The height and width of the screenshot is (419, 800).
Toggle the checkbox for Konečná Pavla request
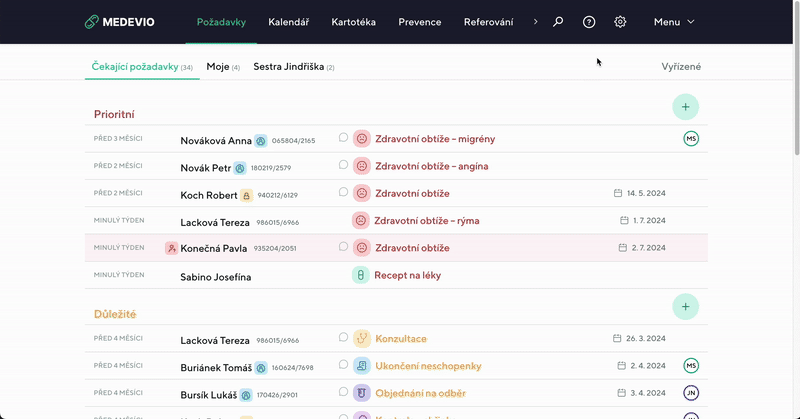tap(343, 247)
